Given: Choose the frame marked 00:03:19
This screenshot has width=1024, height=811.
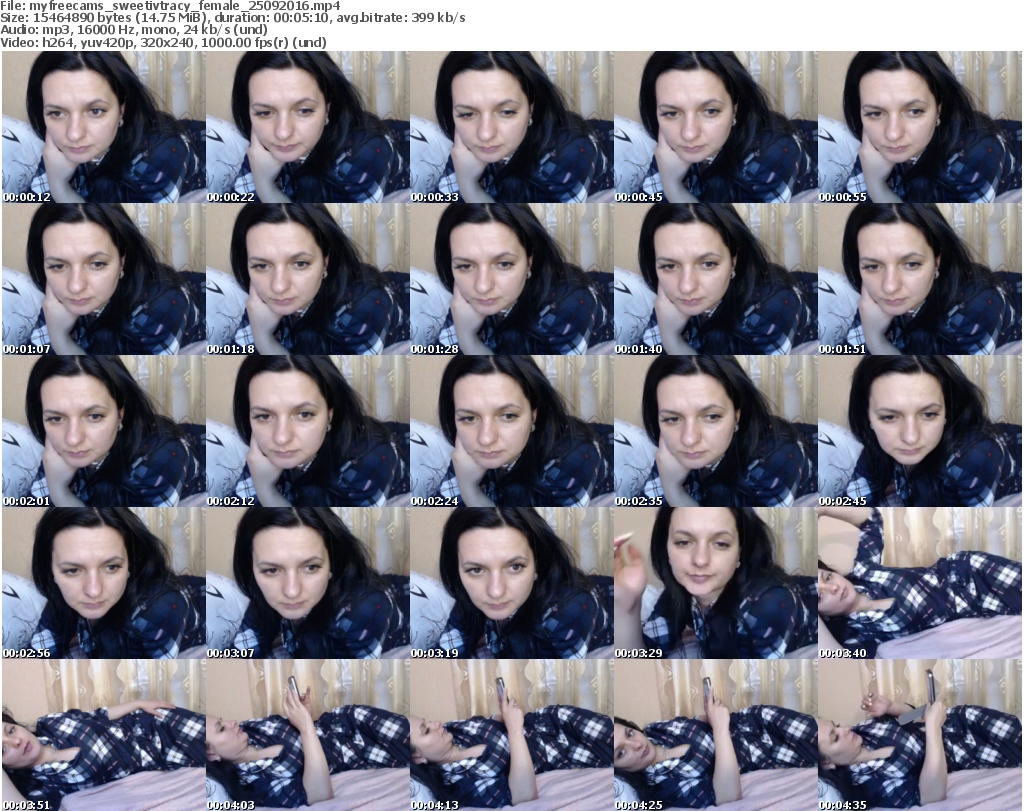Looking at the screenshot, I should coord(511,583).
